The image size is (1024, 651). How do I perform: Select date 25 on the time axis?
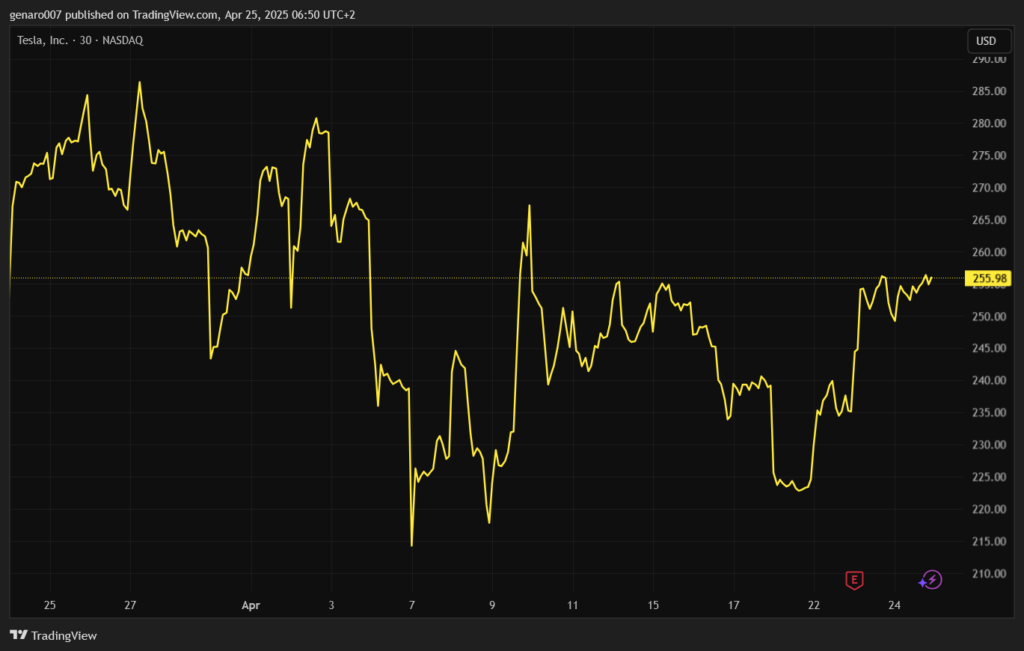[50, 606]
